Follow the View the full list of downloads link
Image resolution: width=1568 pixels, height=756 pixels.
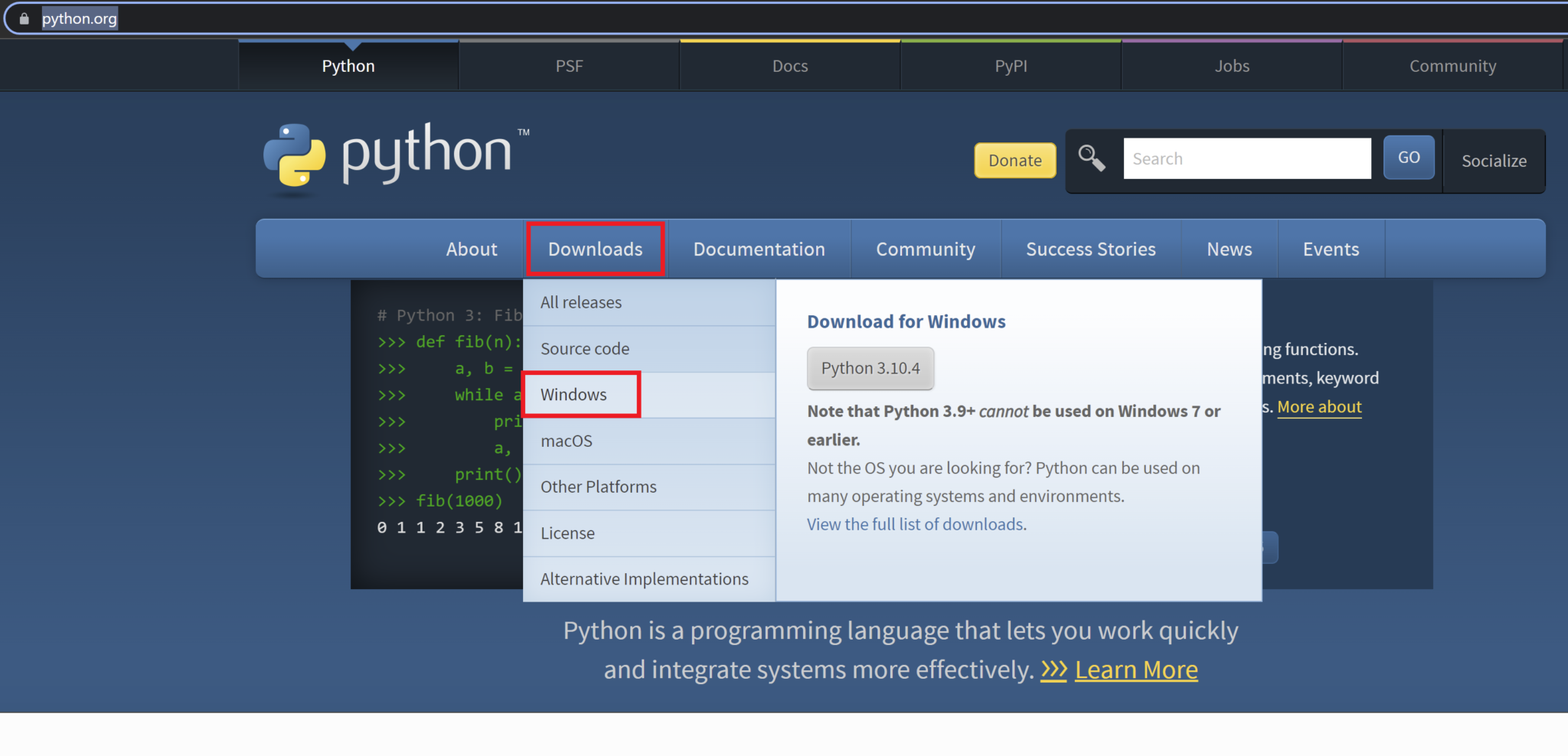[x=915, y=523]
